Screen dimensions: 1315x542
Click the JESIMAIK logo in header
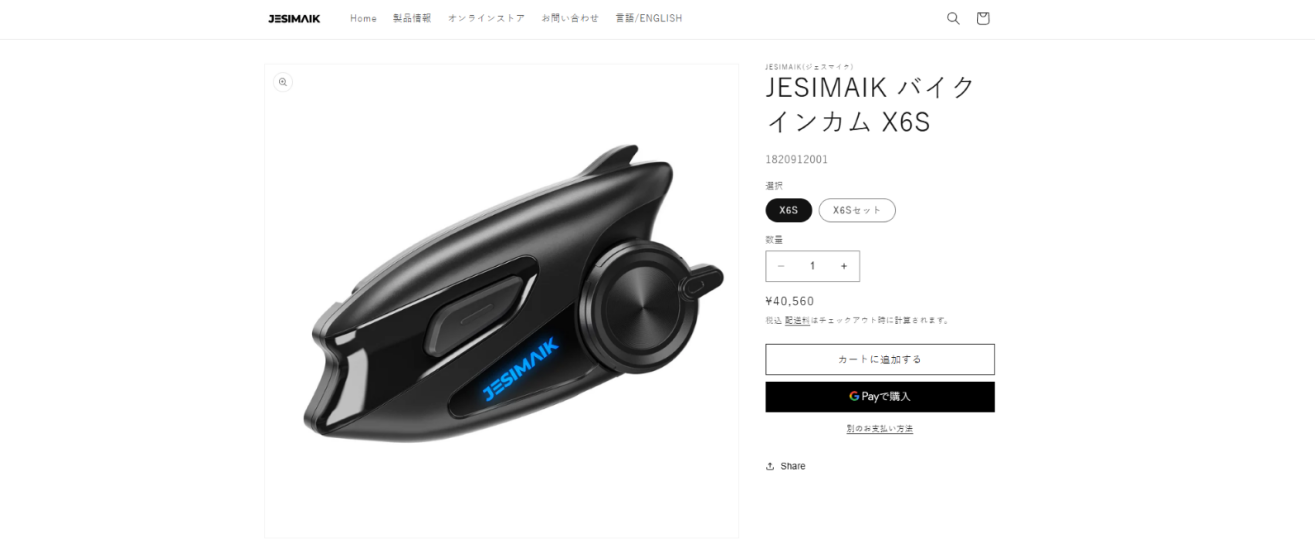tap(294, 18)
